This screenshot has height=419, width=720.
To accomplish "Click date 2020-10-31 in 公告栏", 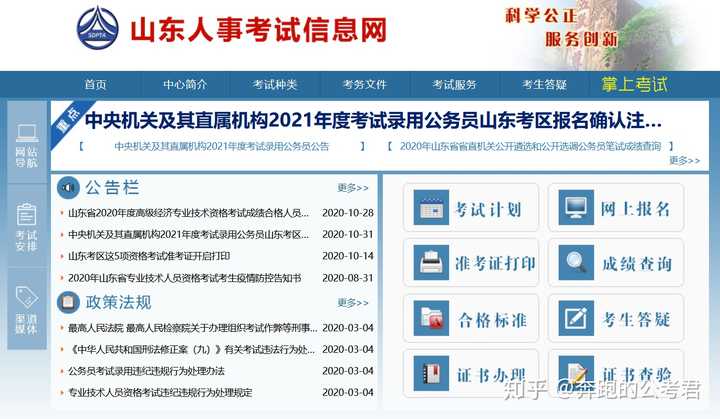I will click(348, 235).
